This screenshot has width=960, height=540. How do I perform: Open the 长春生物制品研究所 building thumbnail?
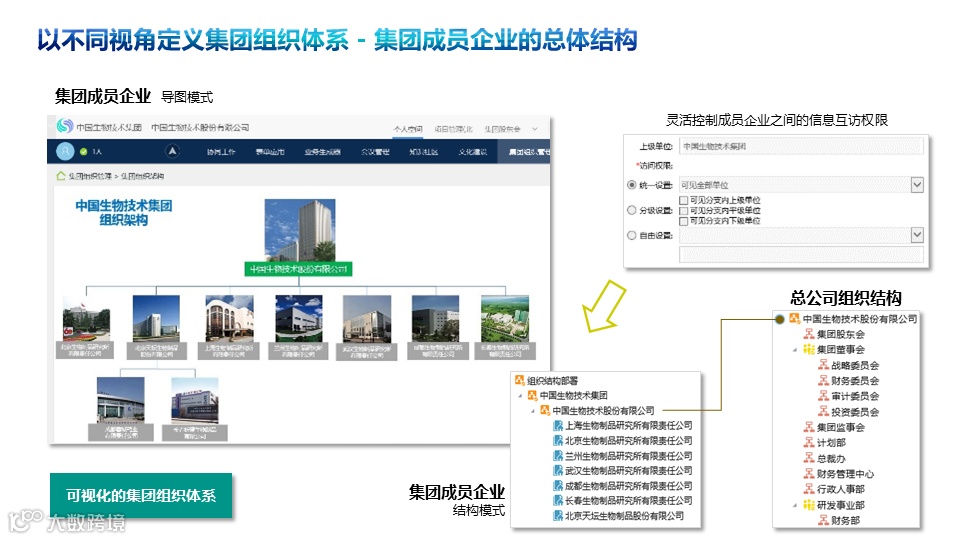coord(505,318)
